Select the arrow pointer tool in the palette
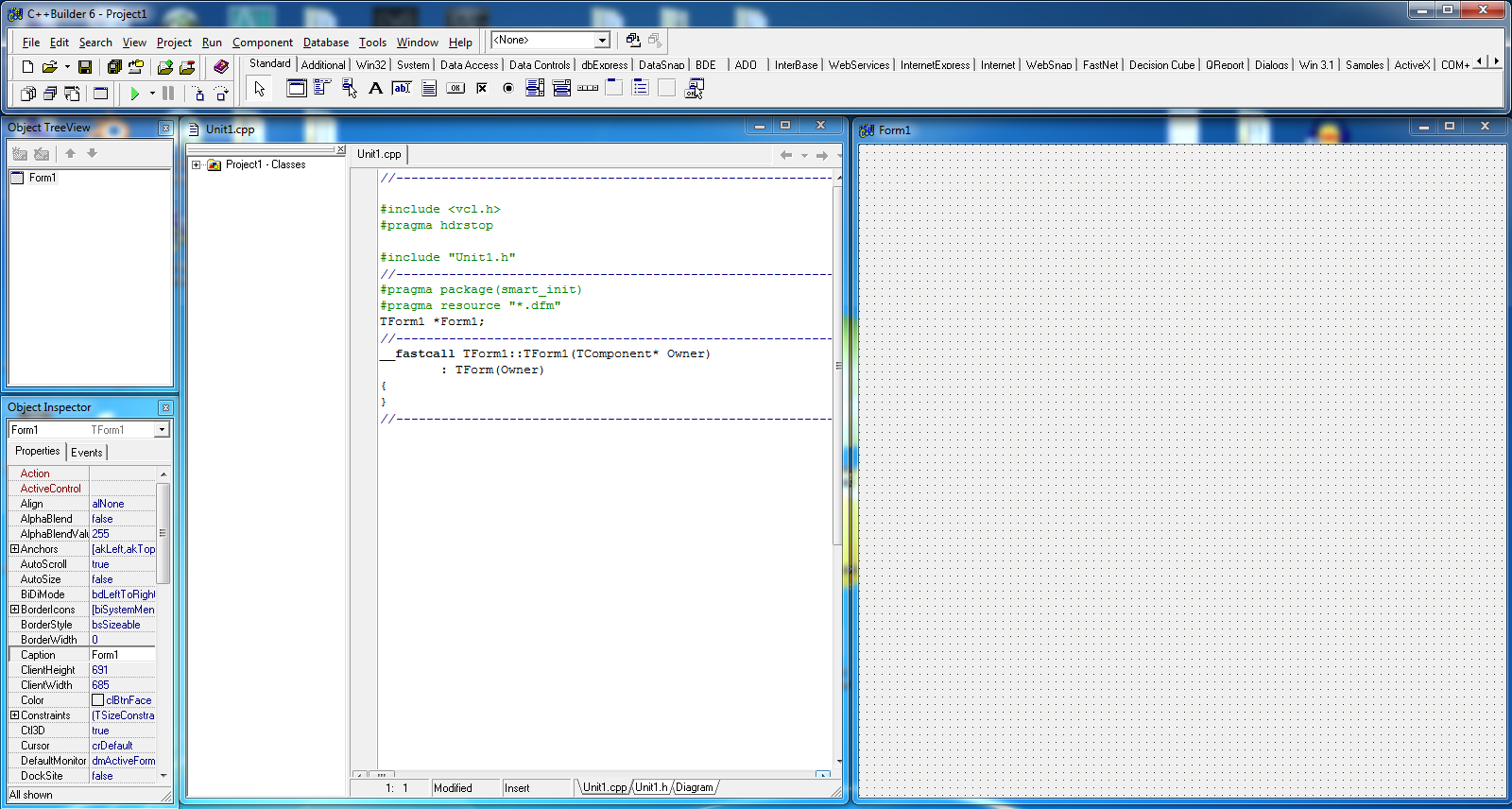1512x809 pixels. point(260,89)
